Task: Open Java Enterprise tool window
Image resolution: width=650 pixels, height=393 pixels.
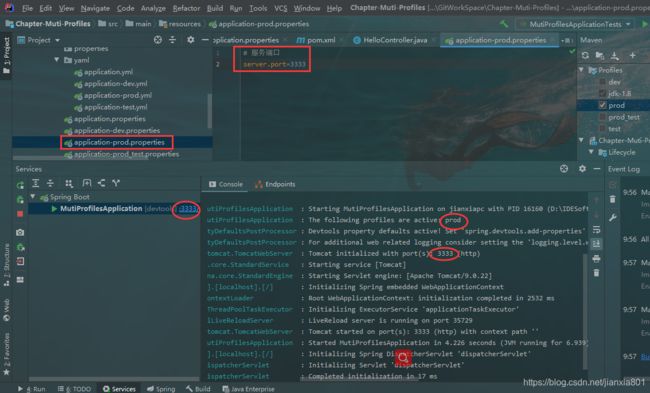Action: pyautogui.click(x=248, y=389)
